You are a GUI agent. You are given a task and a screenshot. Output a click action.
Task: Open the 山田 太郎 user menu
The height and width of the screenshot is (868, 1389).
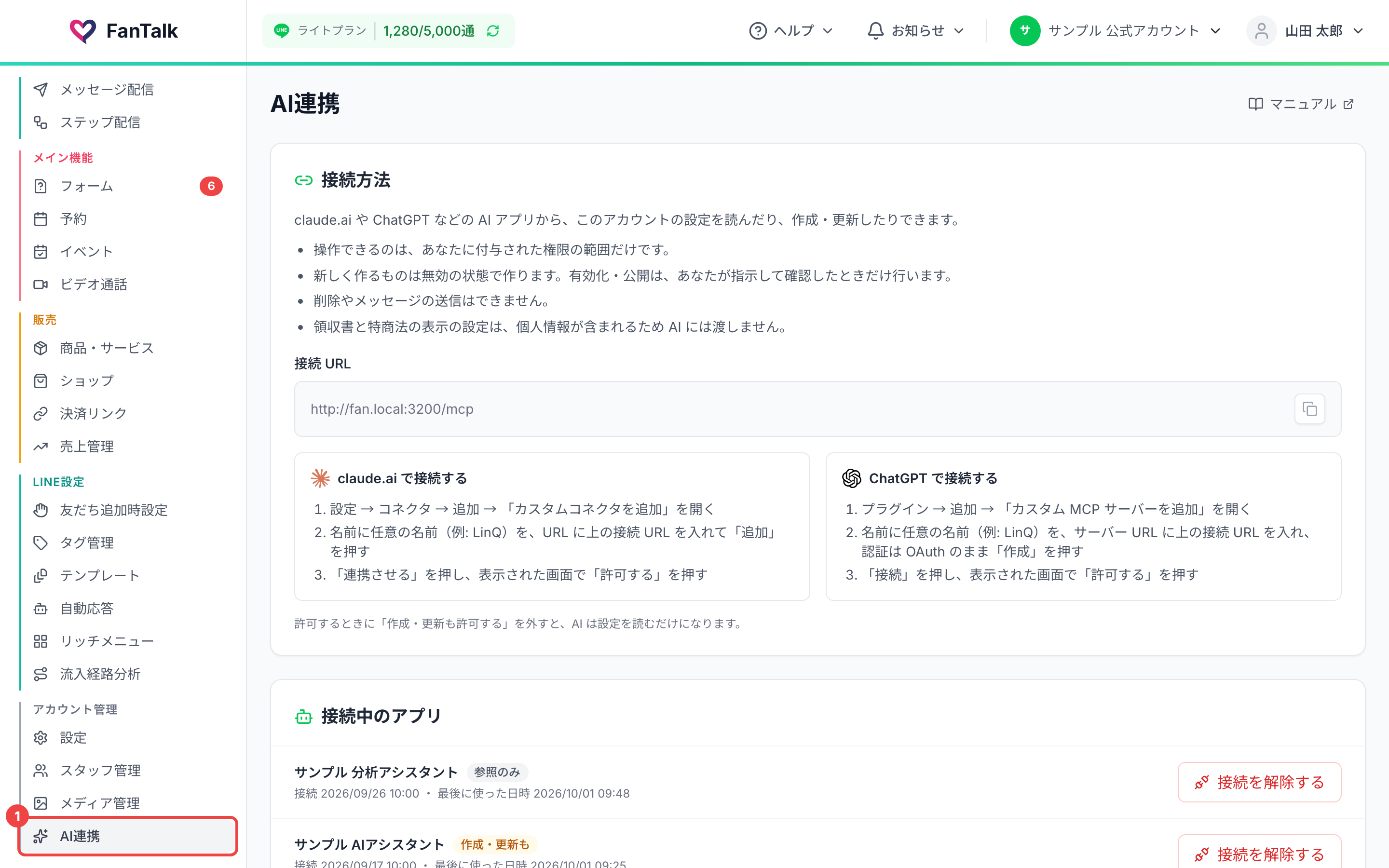[1305, 31]
